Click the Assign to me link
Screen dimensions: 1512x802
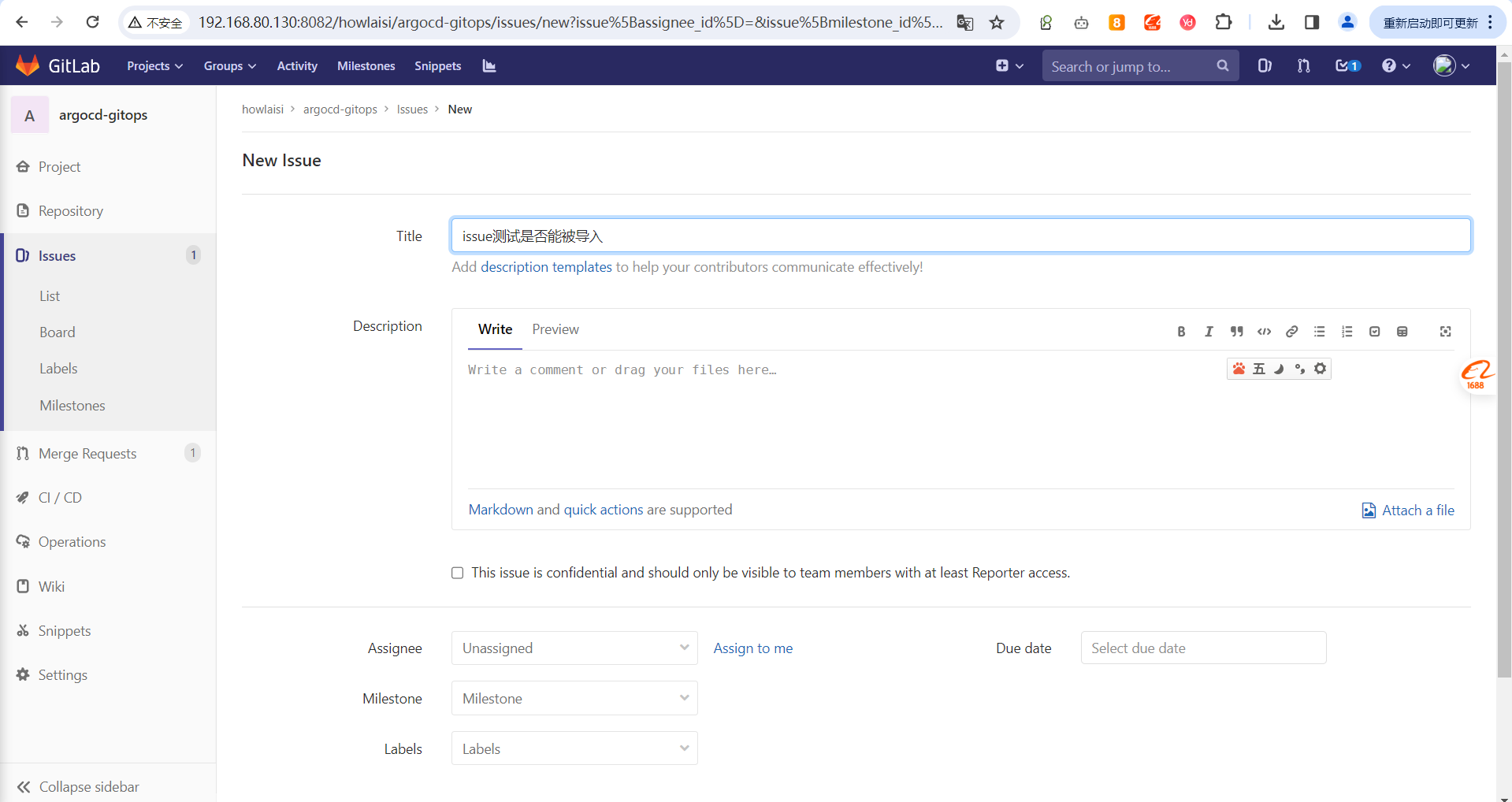click(x=752, y=648)
